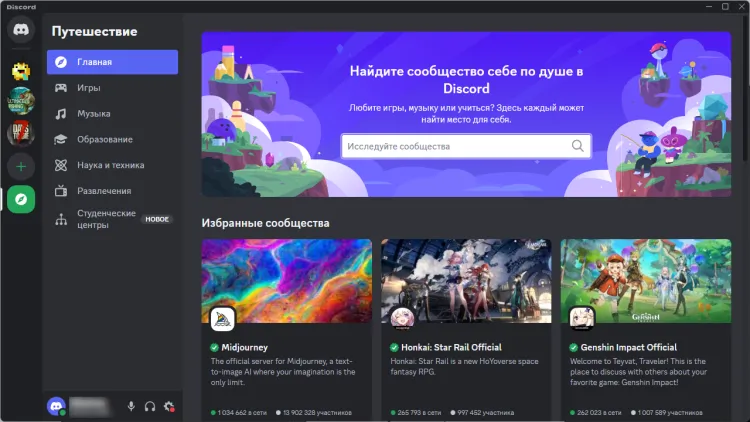
Task: Open the Midjourney community card image
Action: tap(287, 281)
